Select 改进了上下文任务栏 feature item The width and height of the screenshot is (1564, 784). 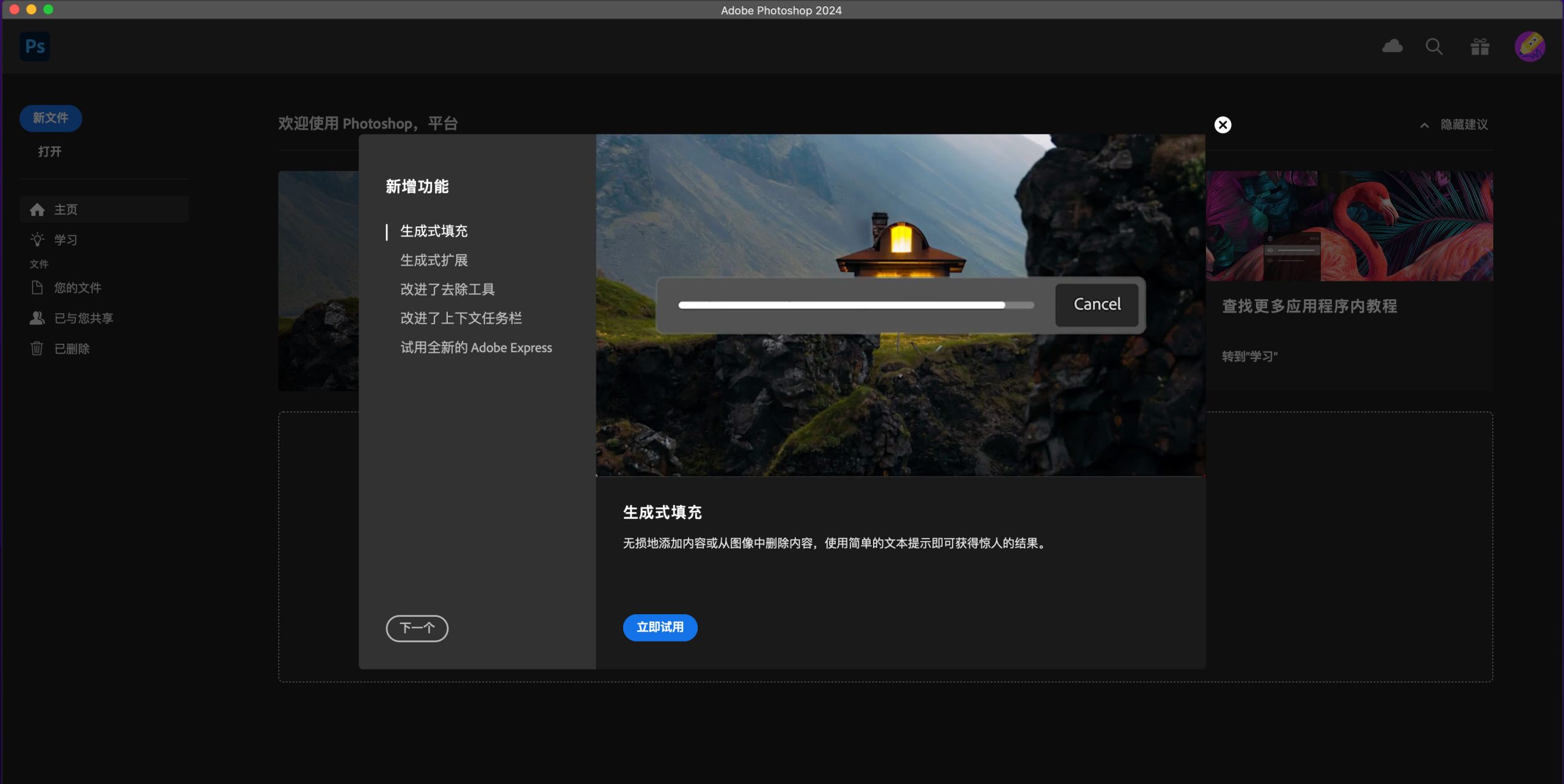pyautogui.click(x=461, y=318)
